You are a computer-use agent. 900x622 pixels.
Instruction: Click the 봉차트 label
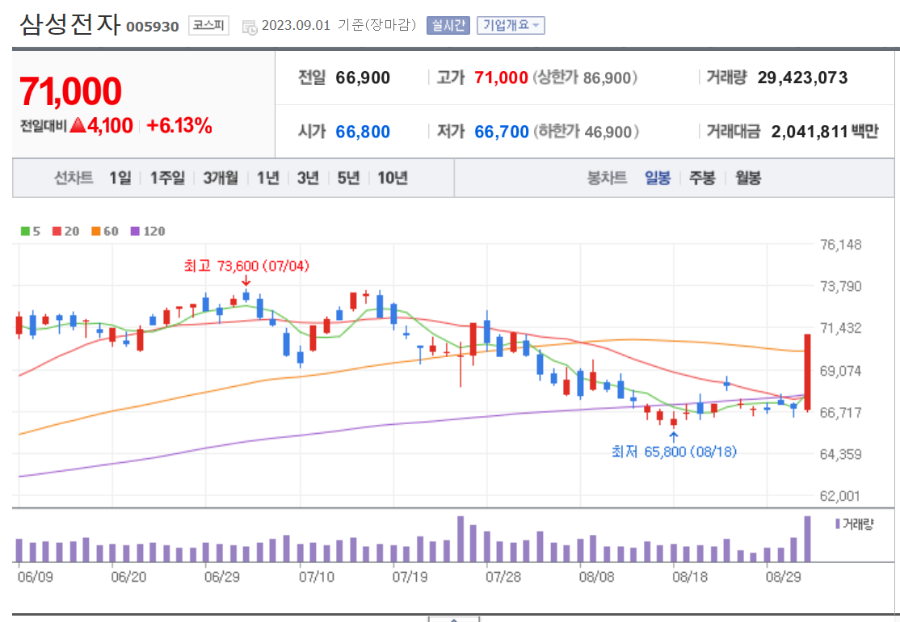pyautogui.click(x=607, y=178)
